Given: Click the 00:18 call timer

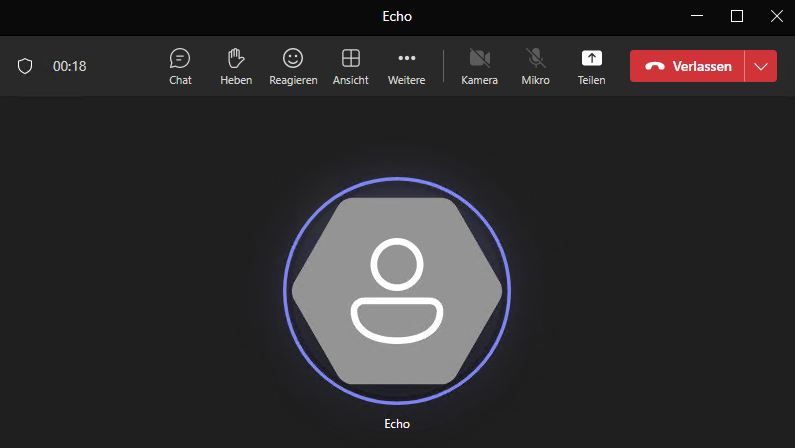Looking at the screenshot, I should pyautogui.click(x=70, y=66).
